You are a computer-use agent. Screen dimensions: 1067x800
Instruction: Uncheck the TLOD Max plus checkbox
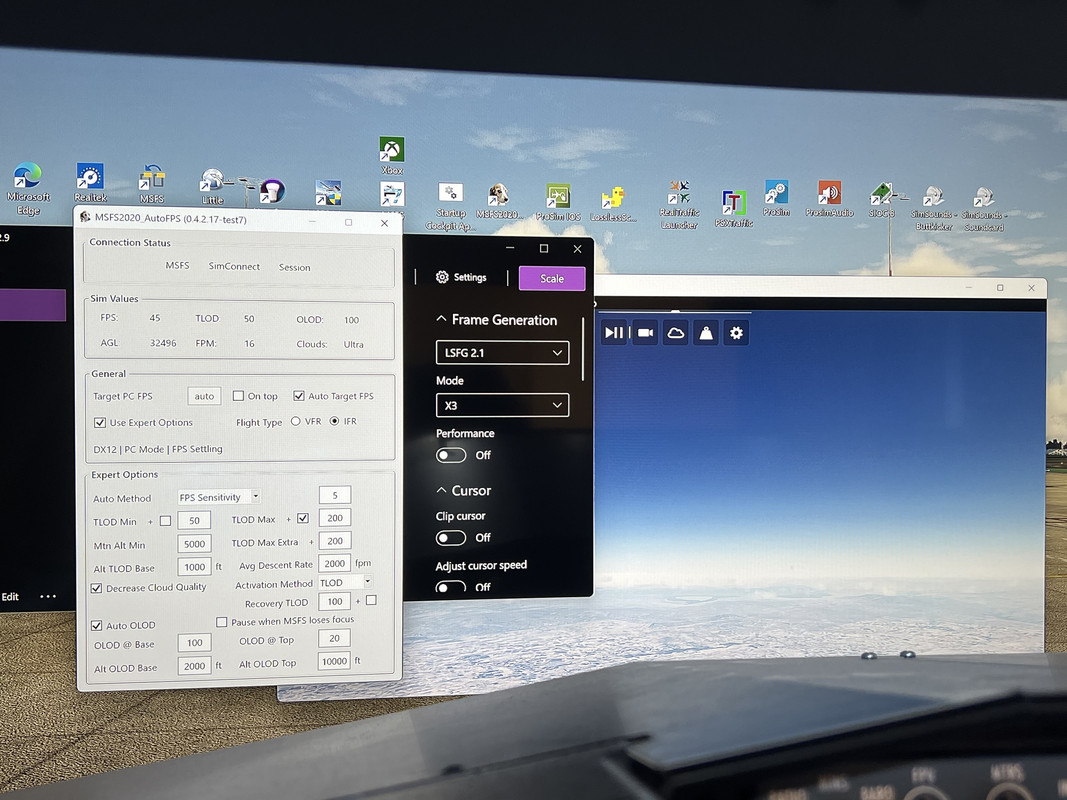tap(303, 518)
